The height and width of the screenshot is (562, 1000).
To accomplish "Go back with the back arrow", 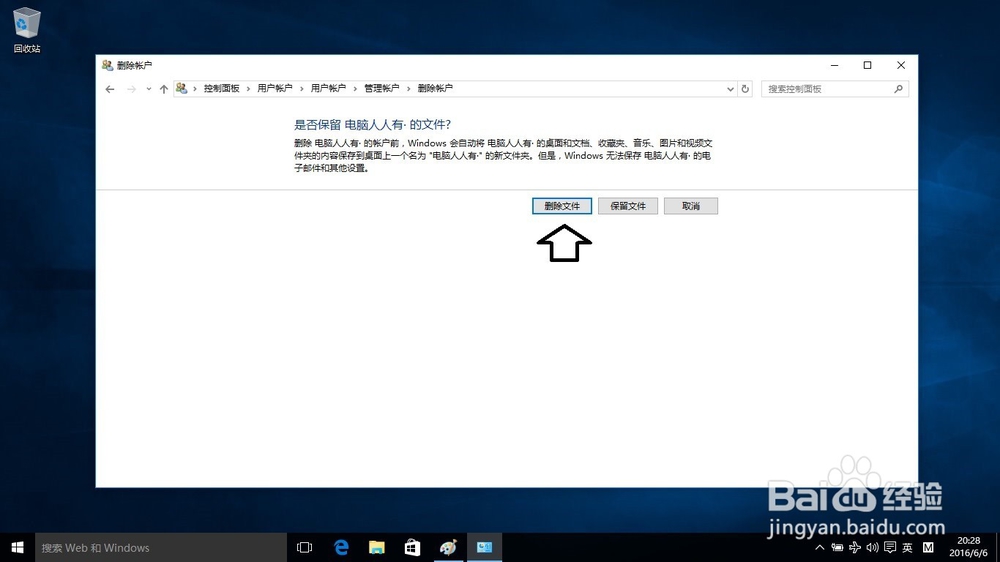I will coord(110,89).
